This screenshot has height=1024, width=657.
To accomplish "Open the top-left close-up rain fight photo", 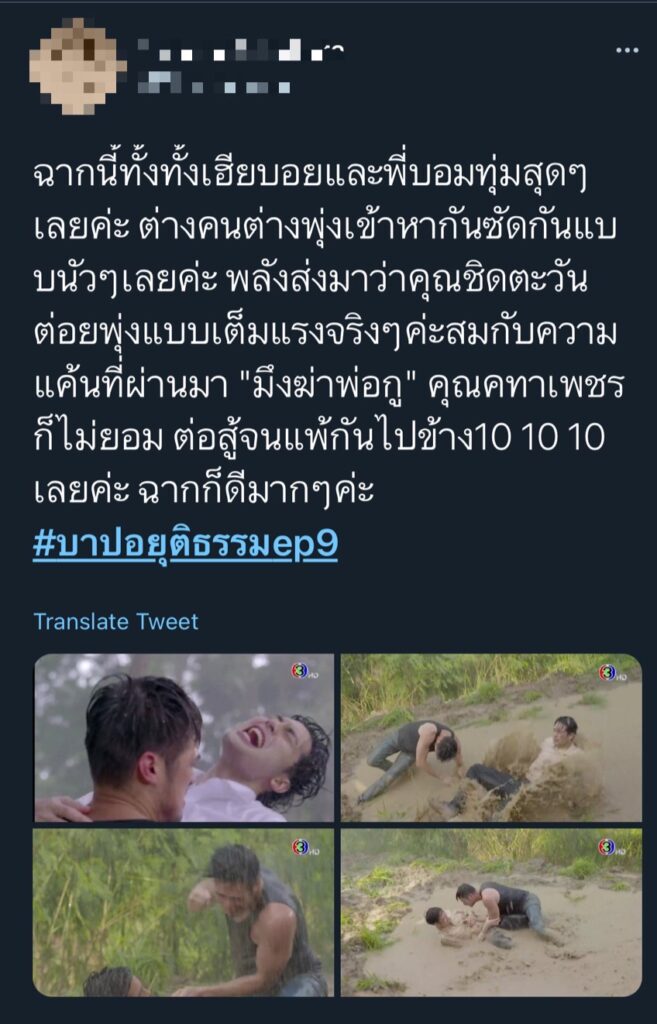I will [184, 737].
